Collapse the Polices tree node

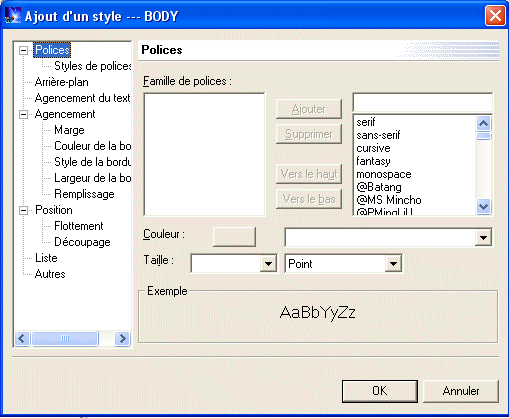[x=23, y=50]
